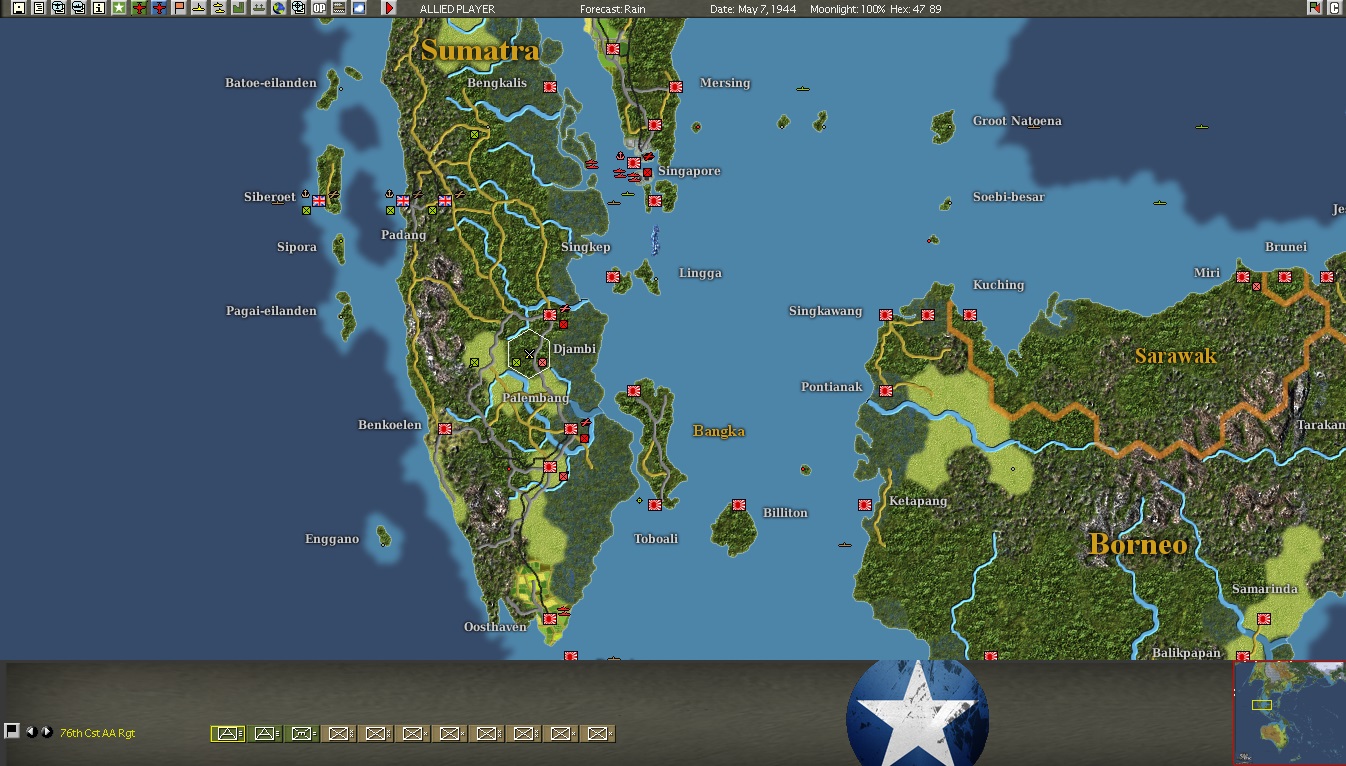Click the orange flag toolbar icon
The height and width of the screenshot is (766, 1346).
(x=179, y=8)
